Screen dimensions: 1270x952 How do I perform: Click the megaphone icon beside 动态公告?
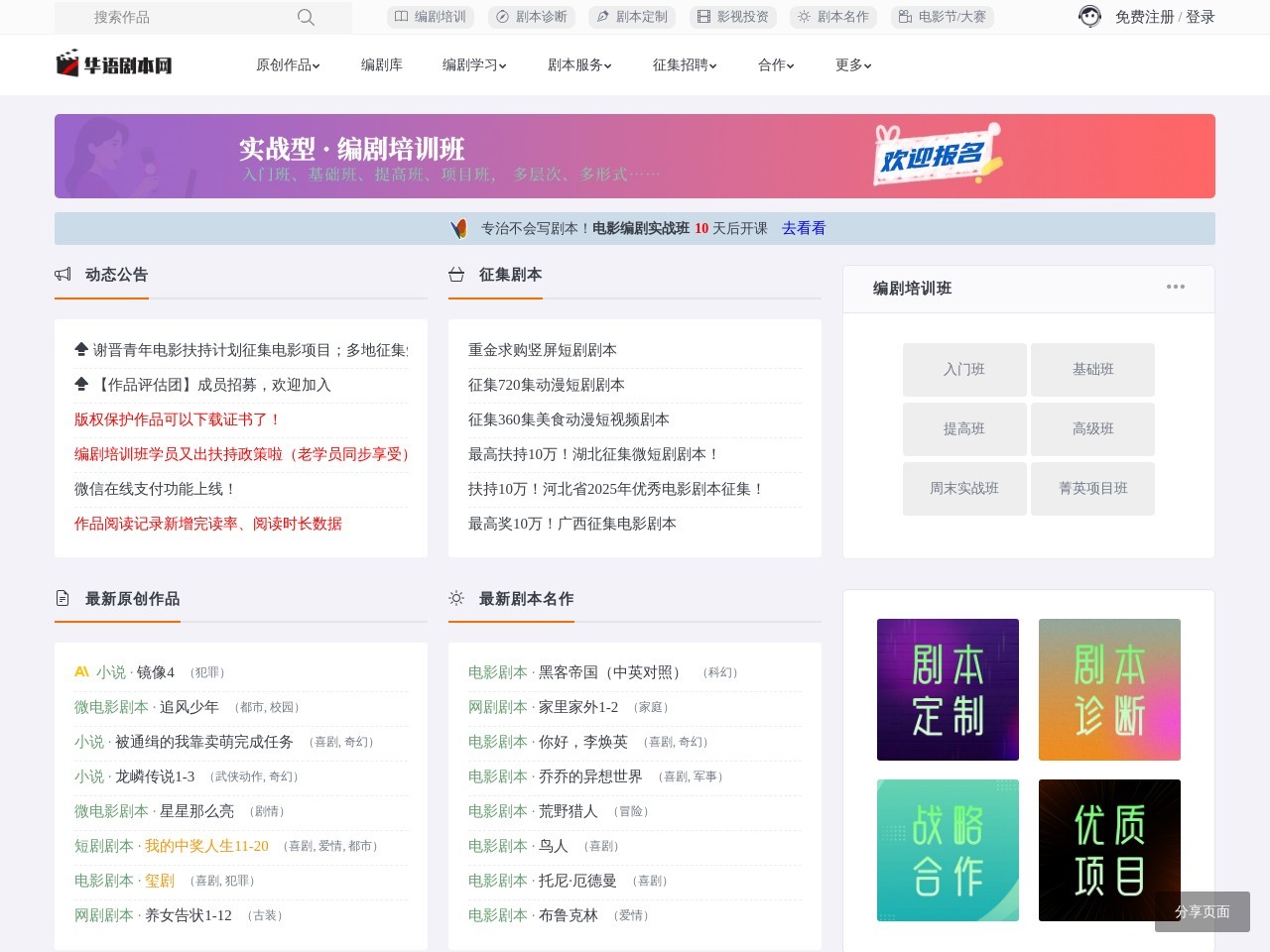pos(63,275)
